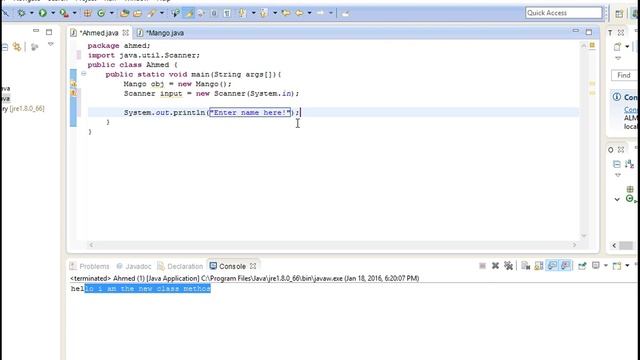Click the Previous Annotation icon in toolbar
Viewport: 640px width, 360px height.
pos(264,13)
